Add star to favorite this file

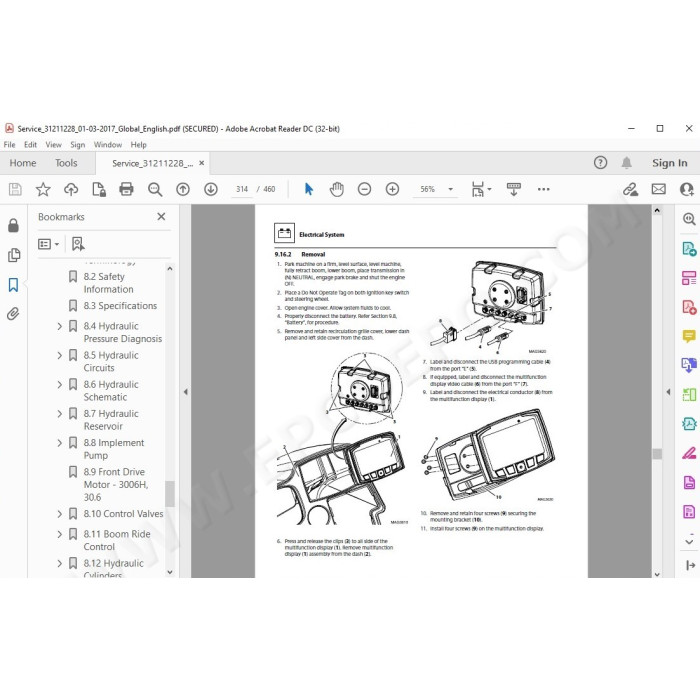point(43,189)
